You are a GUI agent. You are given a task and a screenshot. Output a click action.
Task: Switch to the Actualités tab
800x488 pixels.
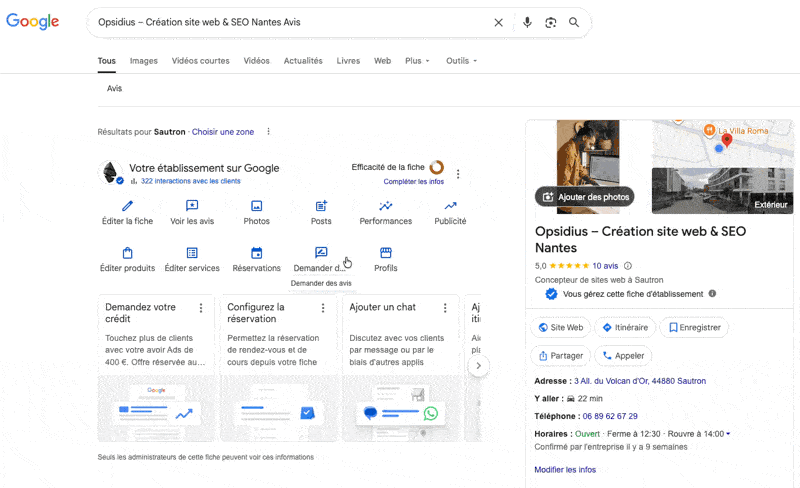pos(303,61)
